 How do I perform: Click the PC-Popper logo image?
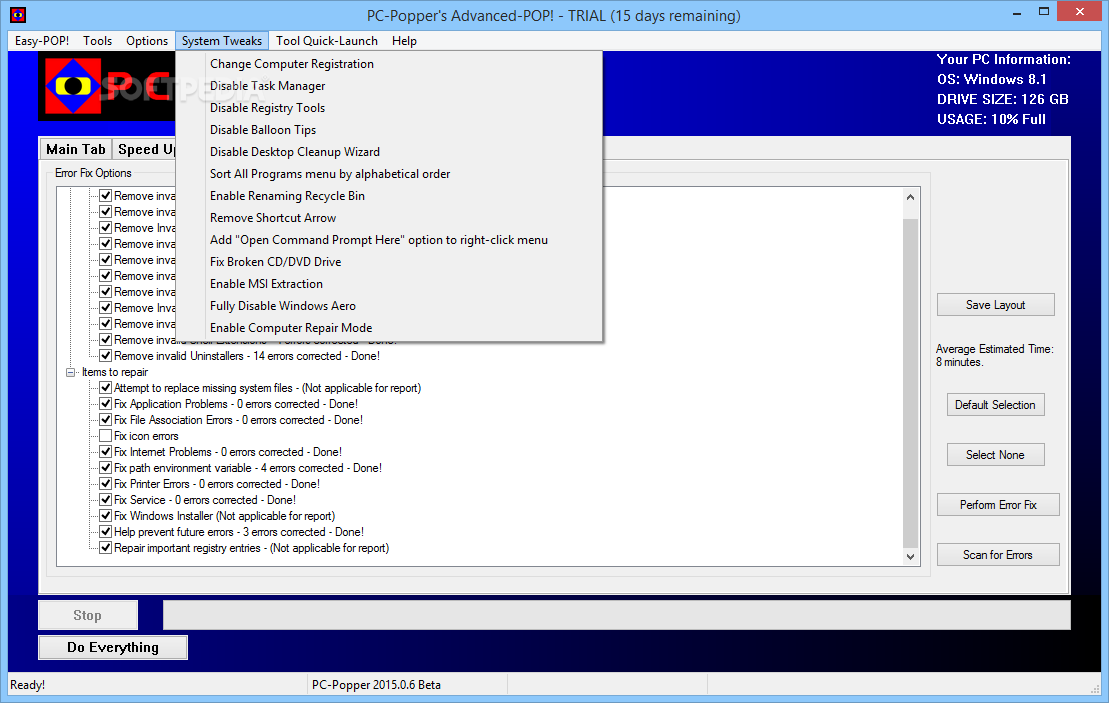(x=74, y=86)
